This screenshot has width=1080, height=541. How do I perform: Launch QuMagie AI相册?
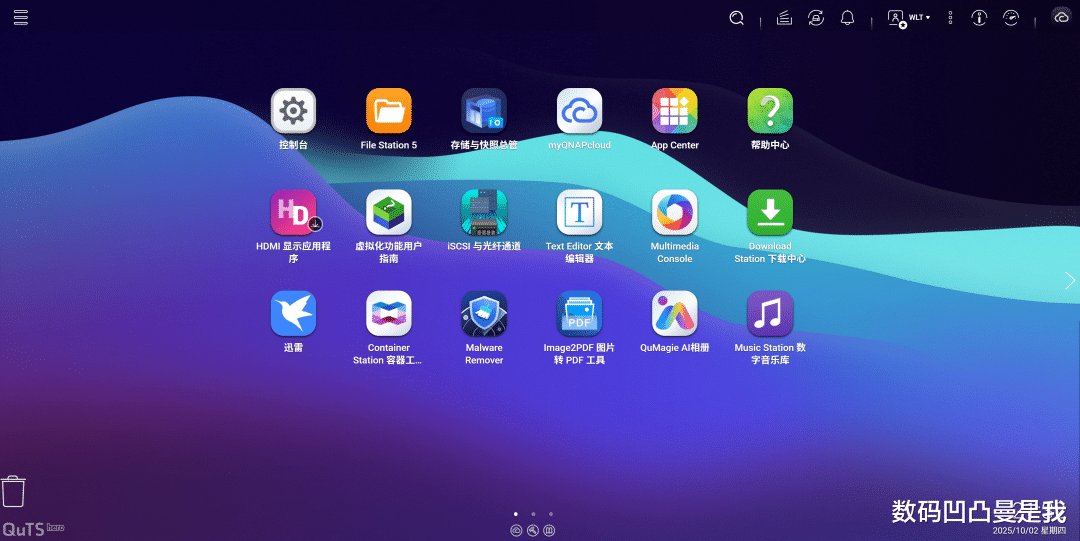pyautogui.click(x=674, y=314)
